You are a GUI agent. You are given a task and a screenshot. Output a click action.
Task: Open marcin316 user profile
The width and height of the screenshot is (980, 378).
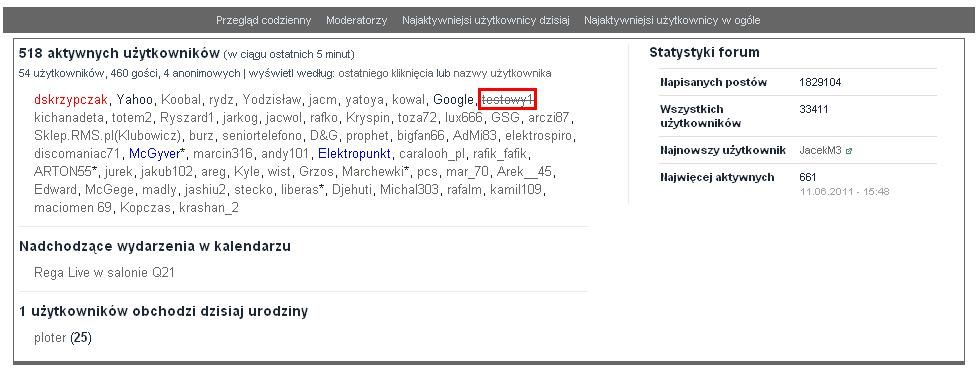222,153
